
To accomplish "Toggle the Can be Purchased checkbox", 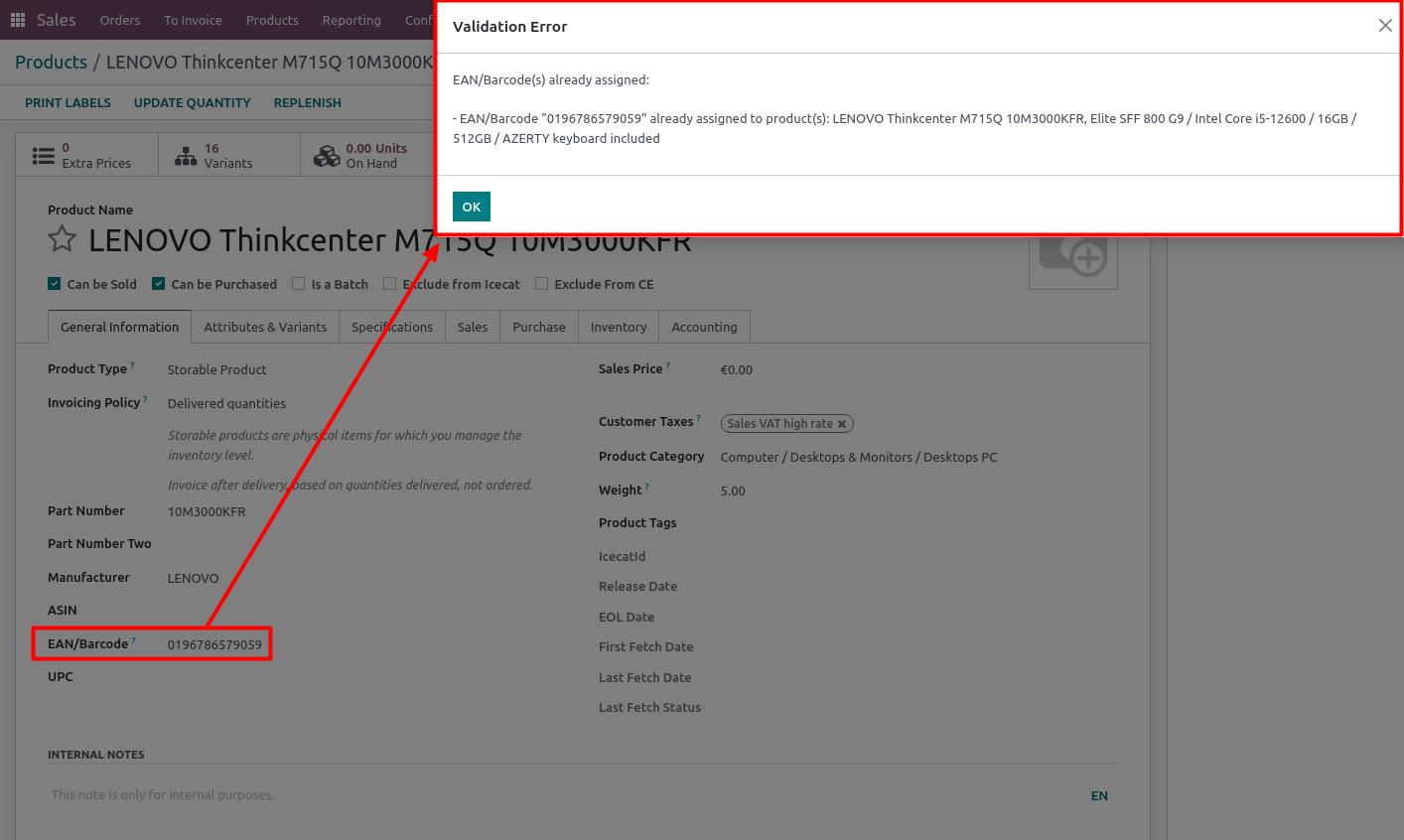I will tap(158, 284).
